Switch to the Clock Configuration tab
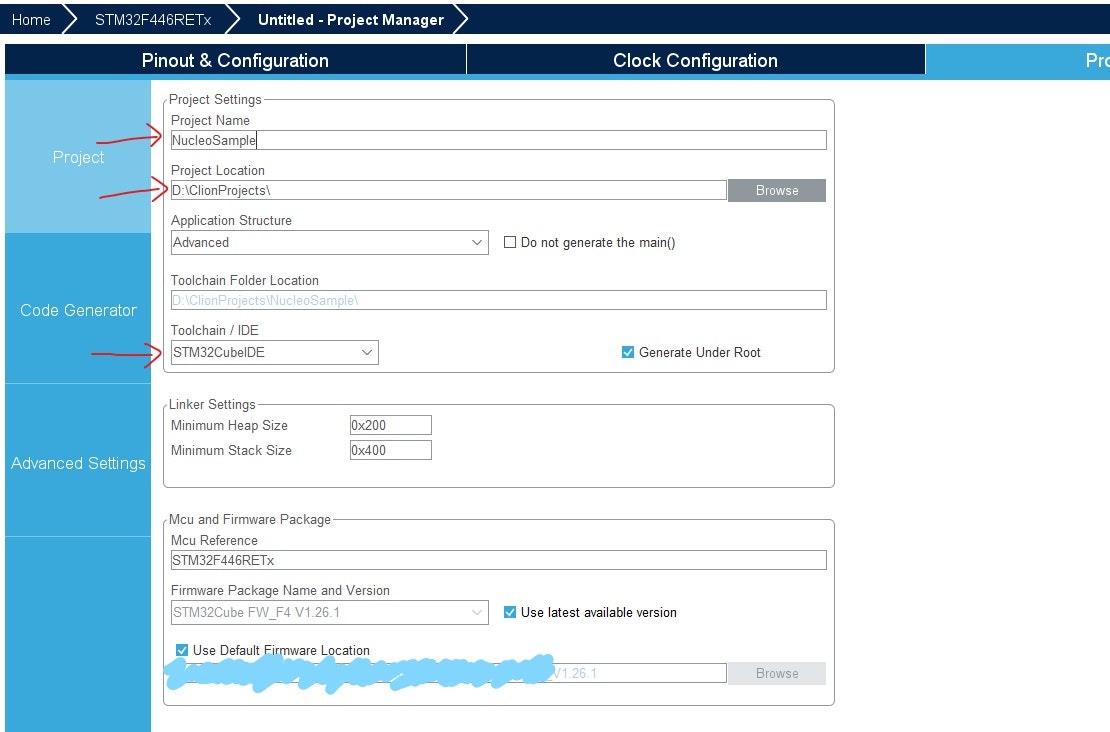Image resolution: width=1110 pixels, height=732 pixels. tap(695, 60)
